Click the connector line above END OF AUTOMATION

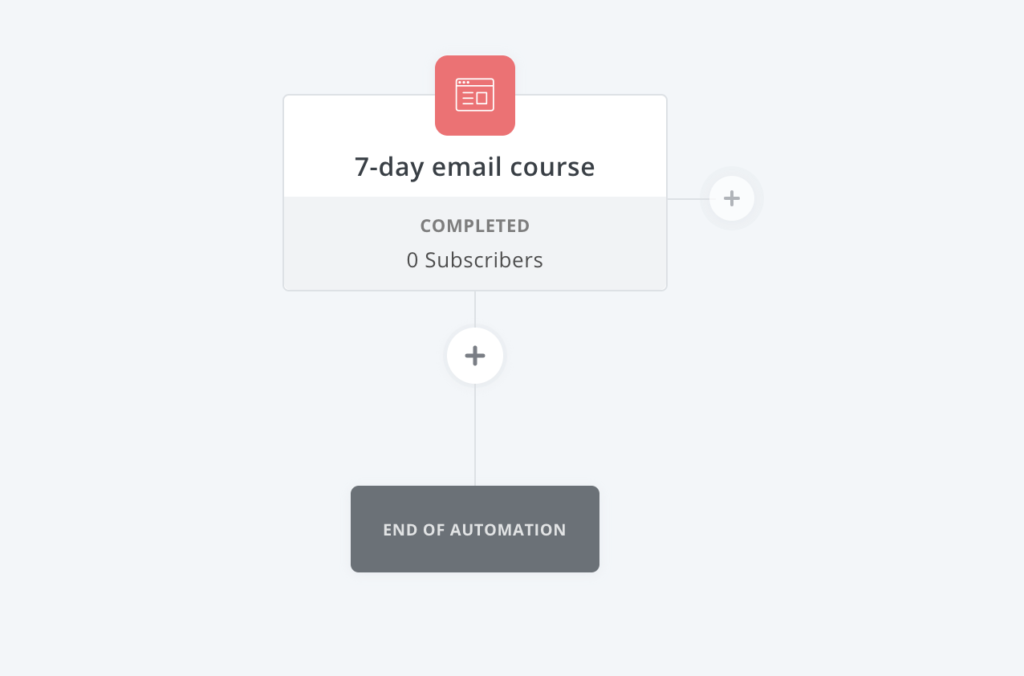475,434
